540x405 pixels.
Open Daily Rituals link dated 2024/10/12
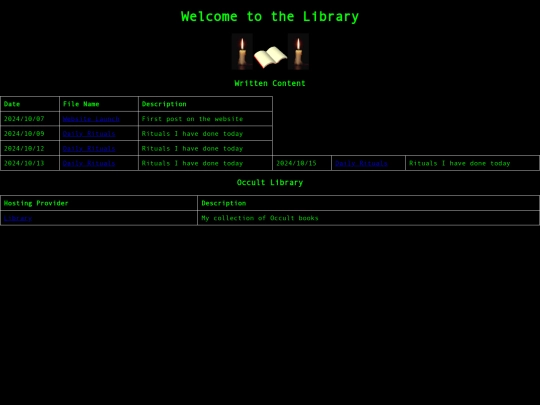click(89, 148)
